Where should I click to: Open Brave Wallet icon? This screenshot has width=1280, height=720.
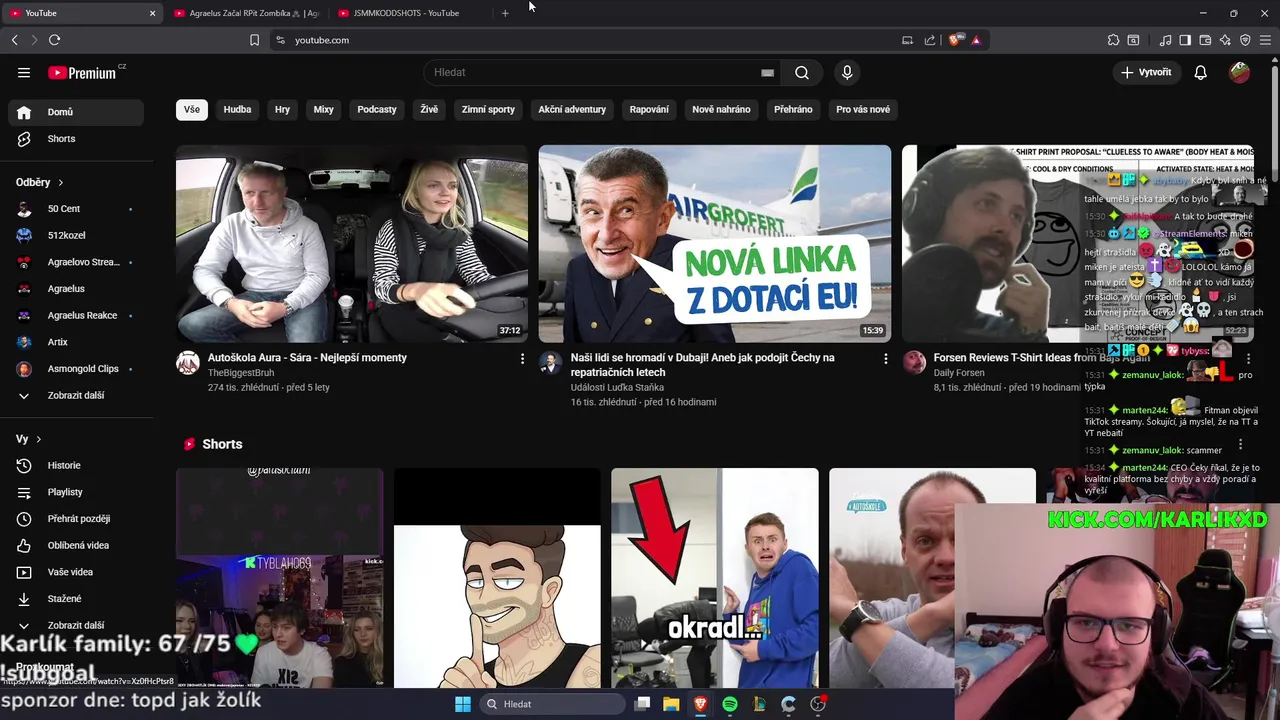point(1205,40)
